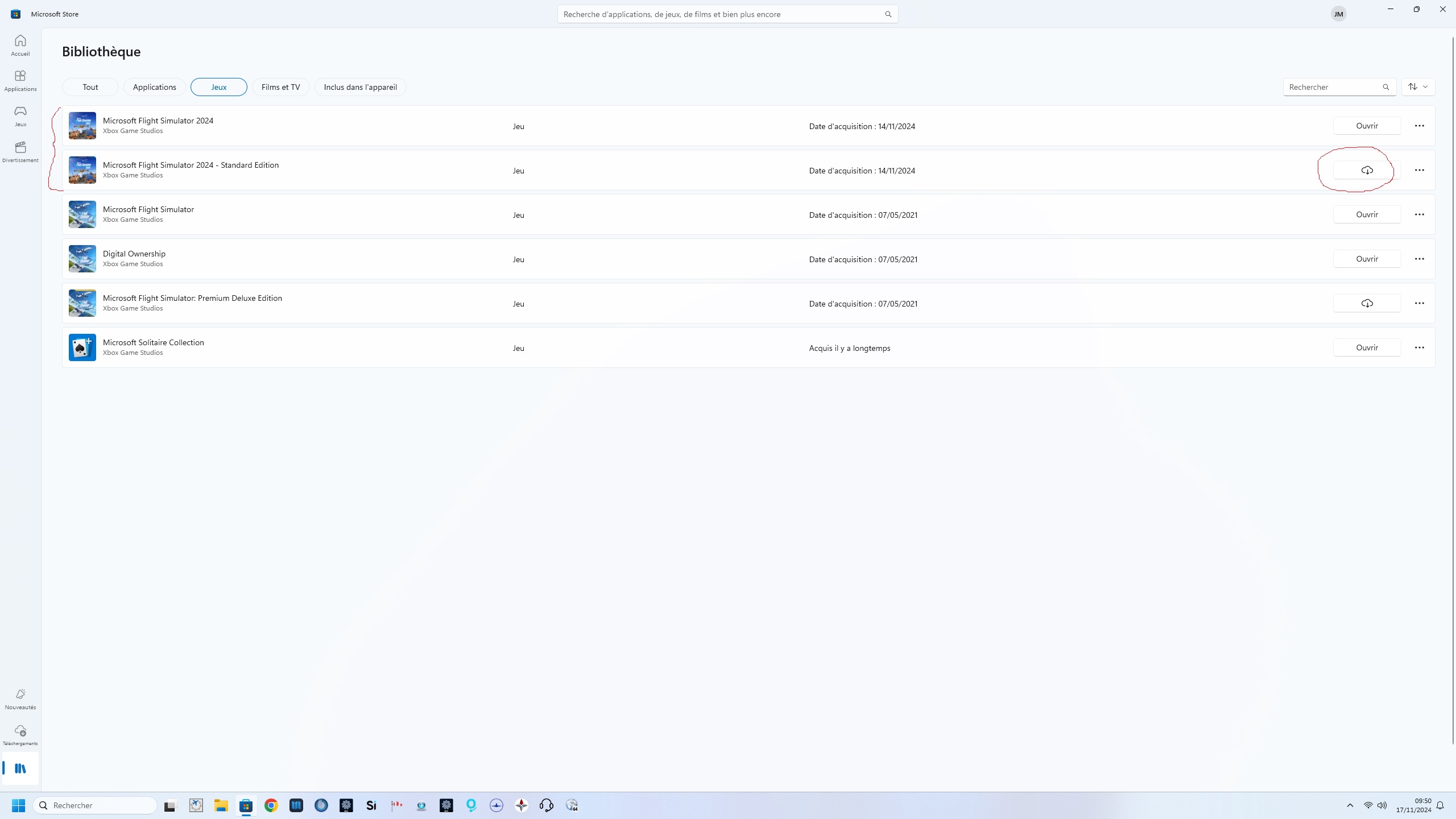Open Flight Simulator 2024 thumbnail image
This screenshot has width=1456, height=819.
(x=82, y=126)
